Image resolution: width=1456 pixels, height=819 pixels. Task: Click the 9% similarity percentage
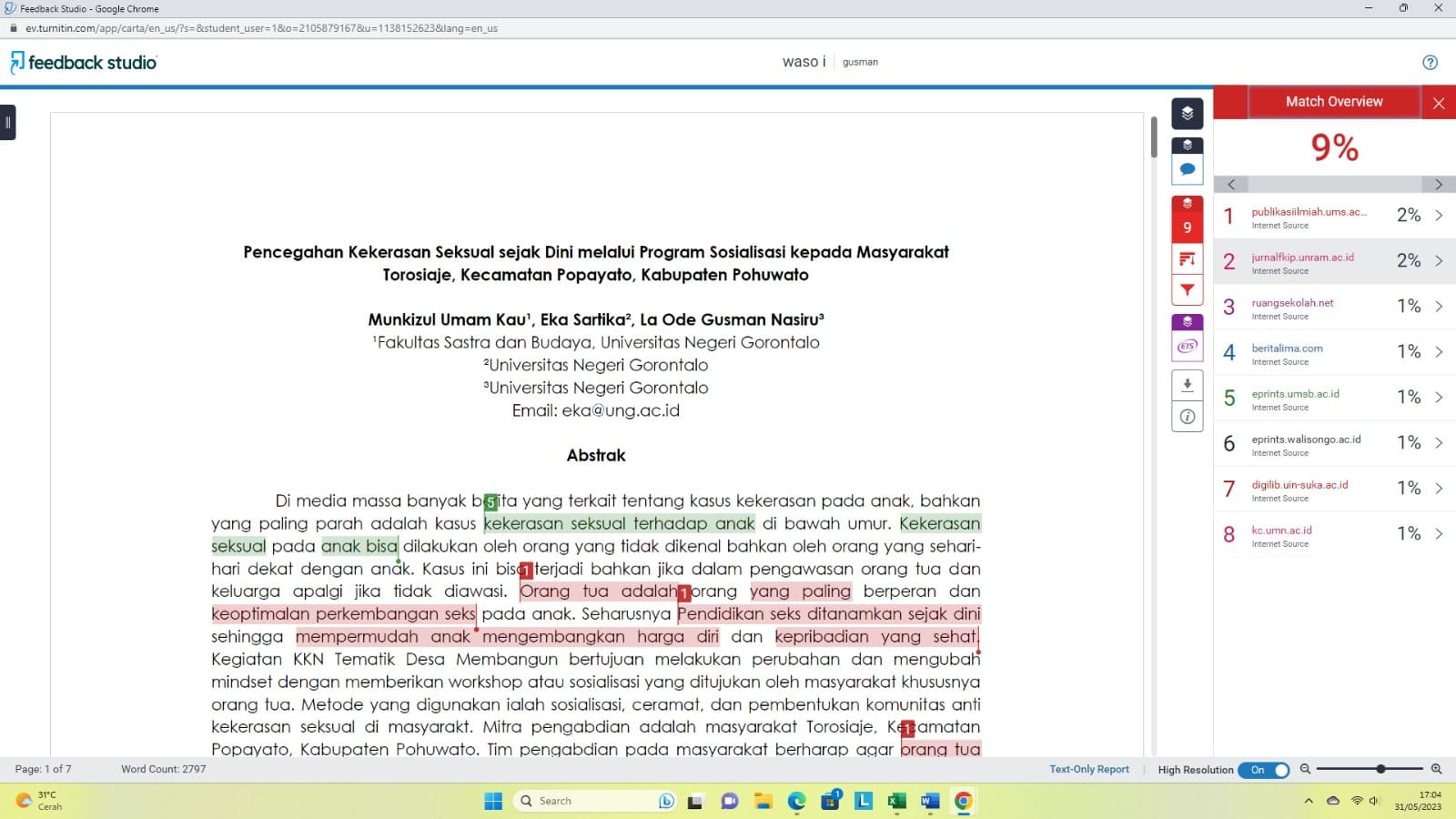[x=1334, y=147]
